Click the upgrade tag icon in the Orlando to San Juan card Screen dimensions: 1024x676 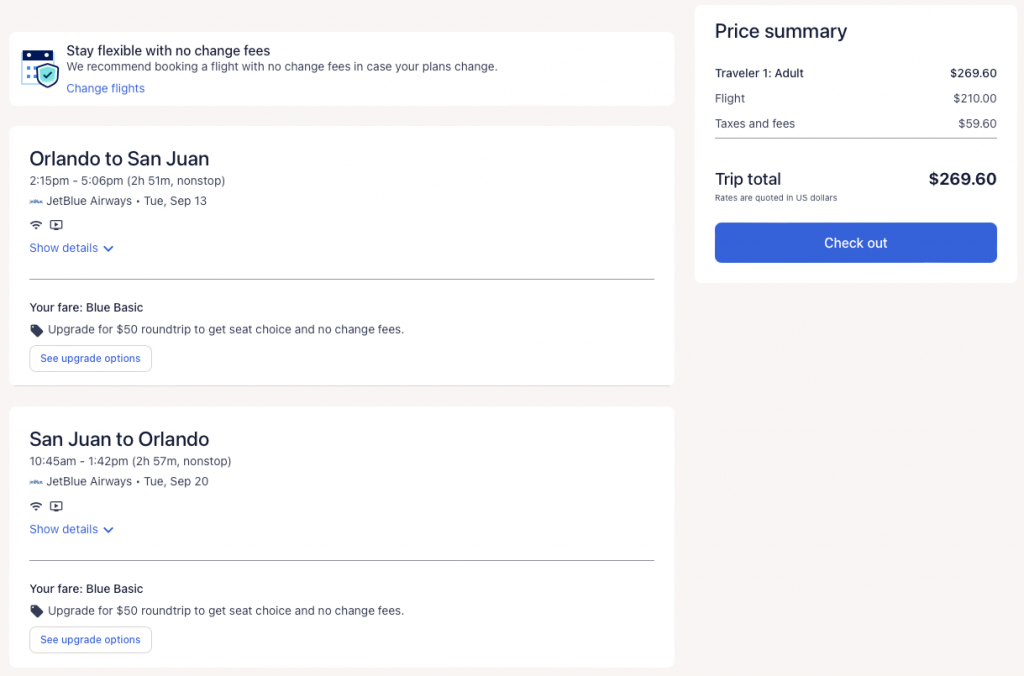pyautogui.click(x=37, y=330)
